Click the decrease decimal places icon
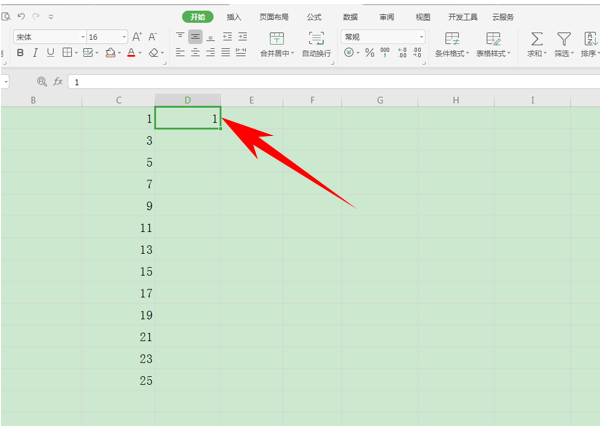The width and height of the screenshot is (600, 426). [417, 52]
